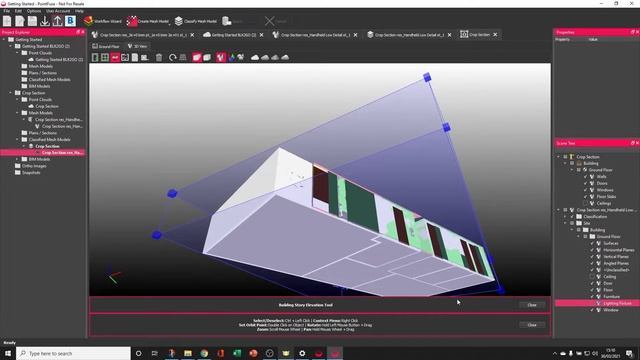Collapse Crop Section node in Project Explorer
The width and height of the screenshot is (640, 360).
click(11, 93)
